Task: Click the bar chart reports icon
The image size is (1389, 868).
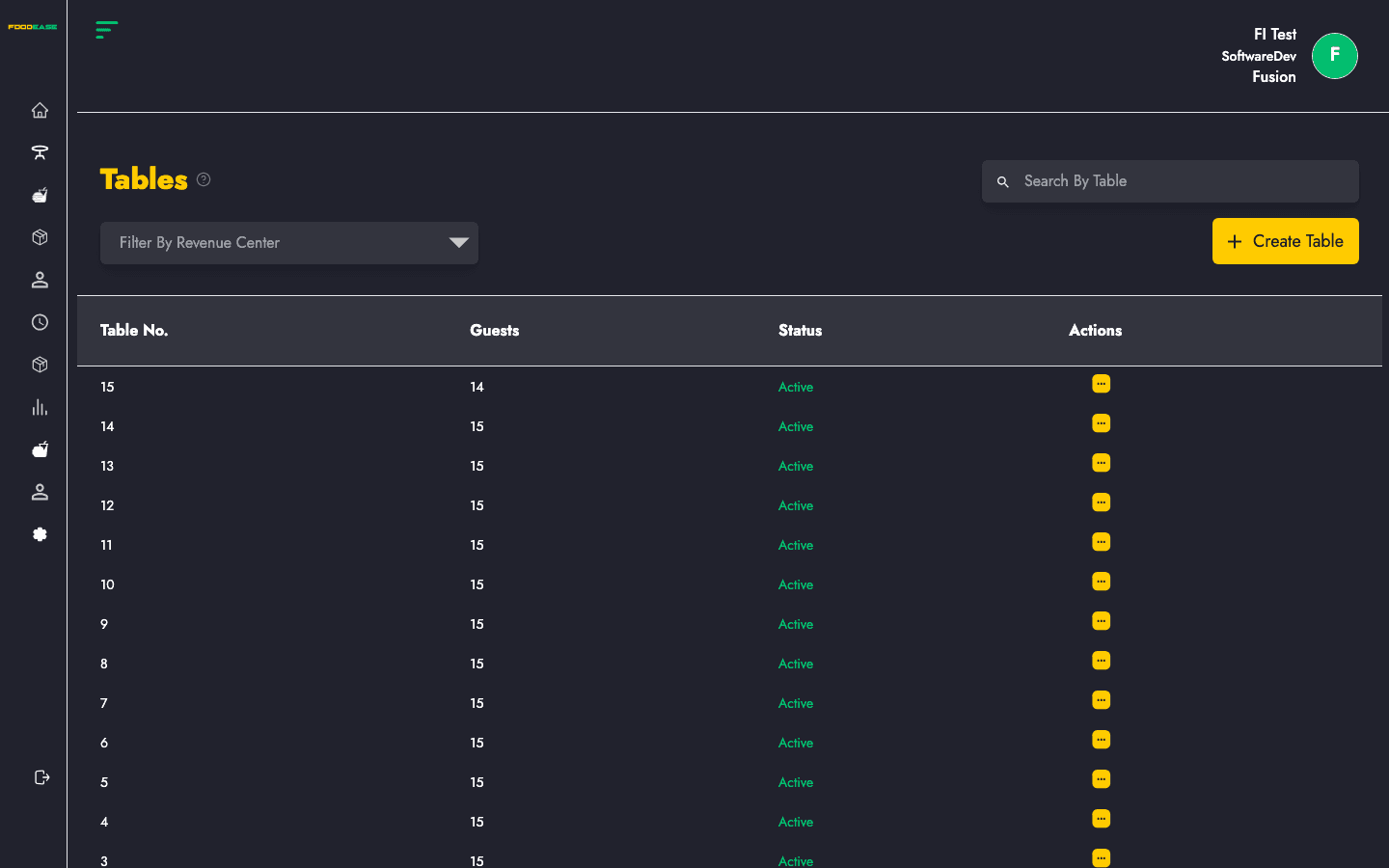Action: coord(40,407)
